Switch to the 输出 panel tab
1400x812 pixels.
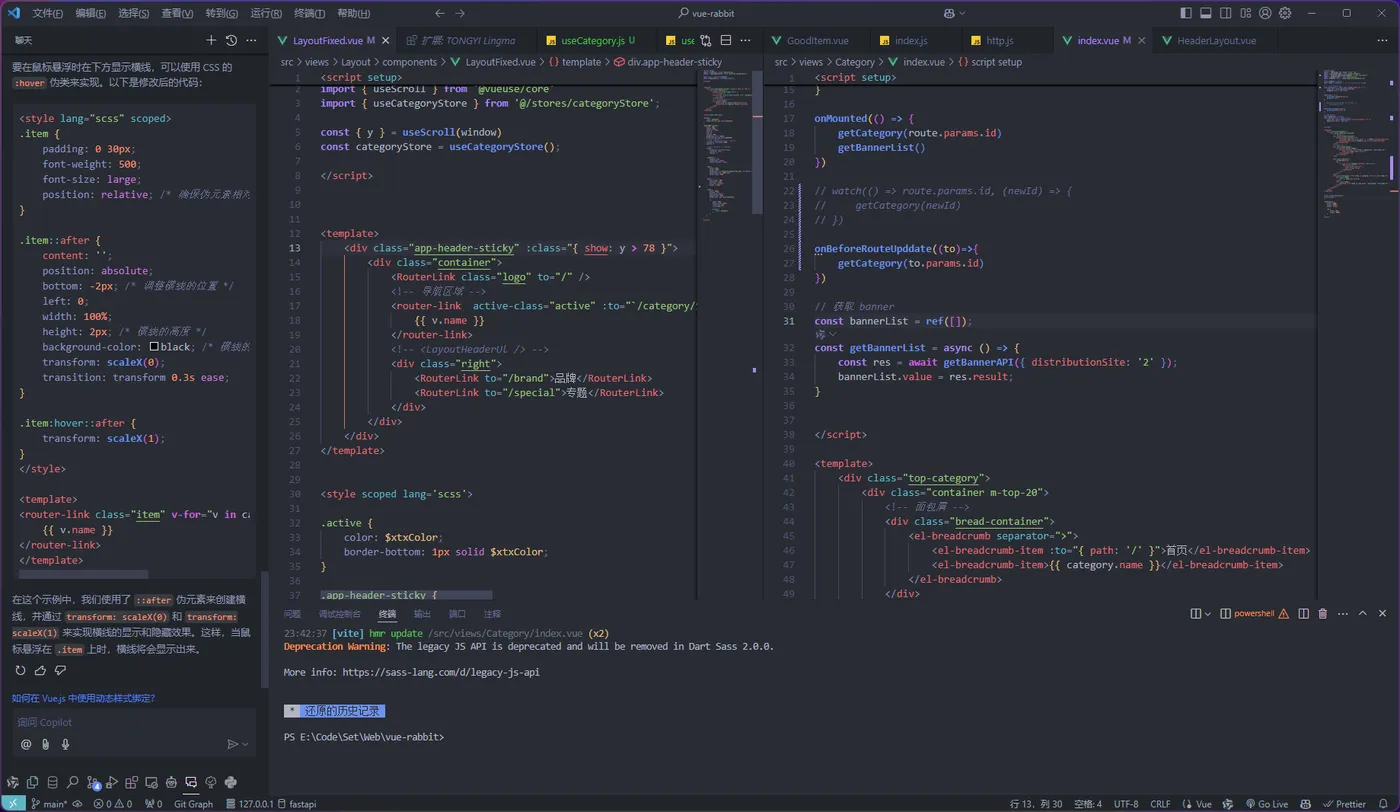coord(422,614)
